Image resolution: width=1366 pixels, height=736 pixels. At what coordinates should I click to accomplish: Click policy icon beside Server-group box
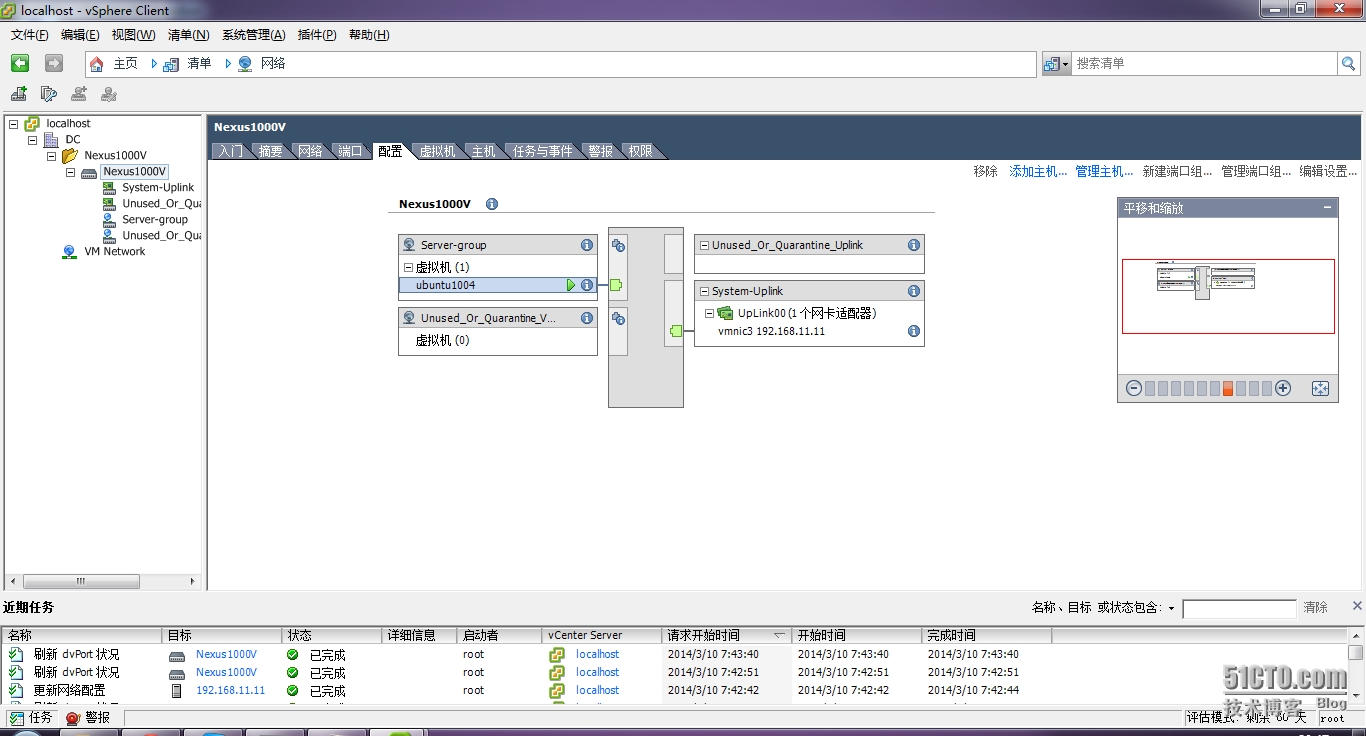pos(618,245)
